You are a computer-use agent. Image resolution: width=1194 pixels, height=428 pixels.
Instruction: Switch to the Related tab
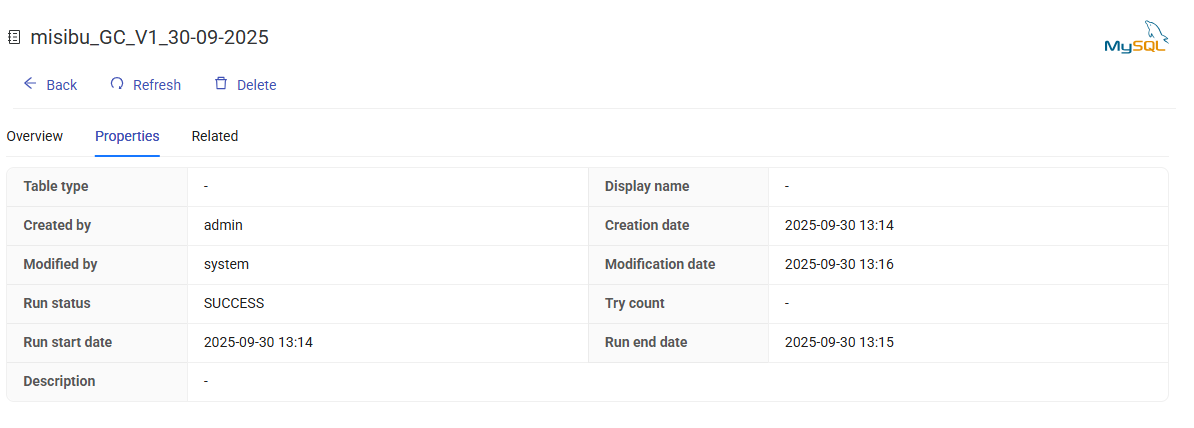215,136
